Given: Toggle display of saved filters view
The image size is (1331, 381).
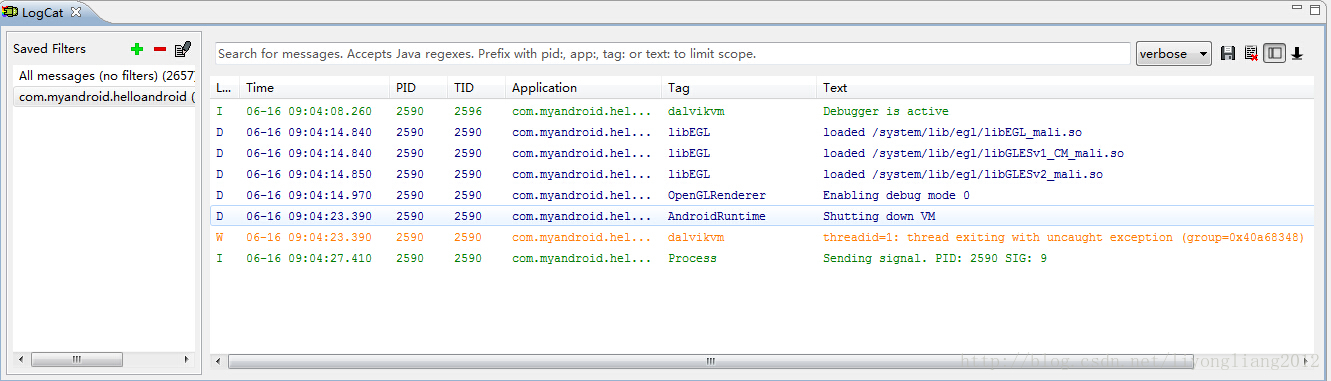Looking at the screenshot, I should (1274, 53).
